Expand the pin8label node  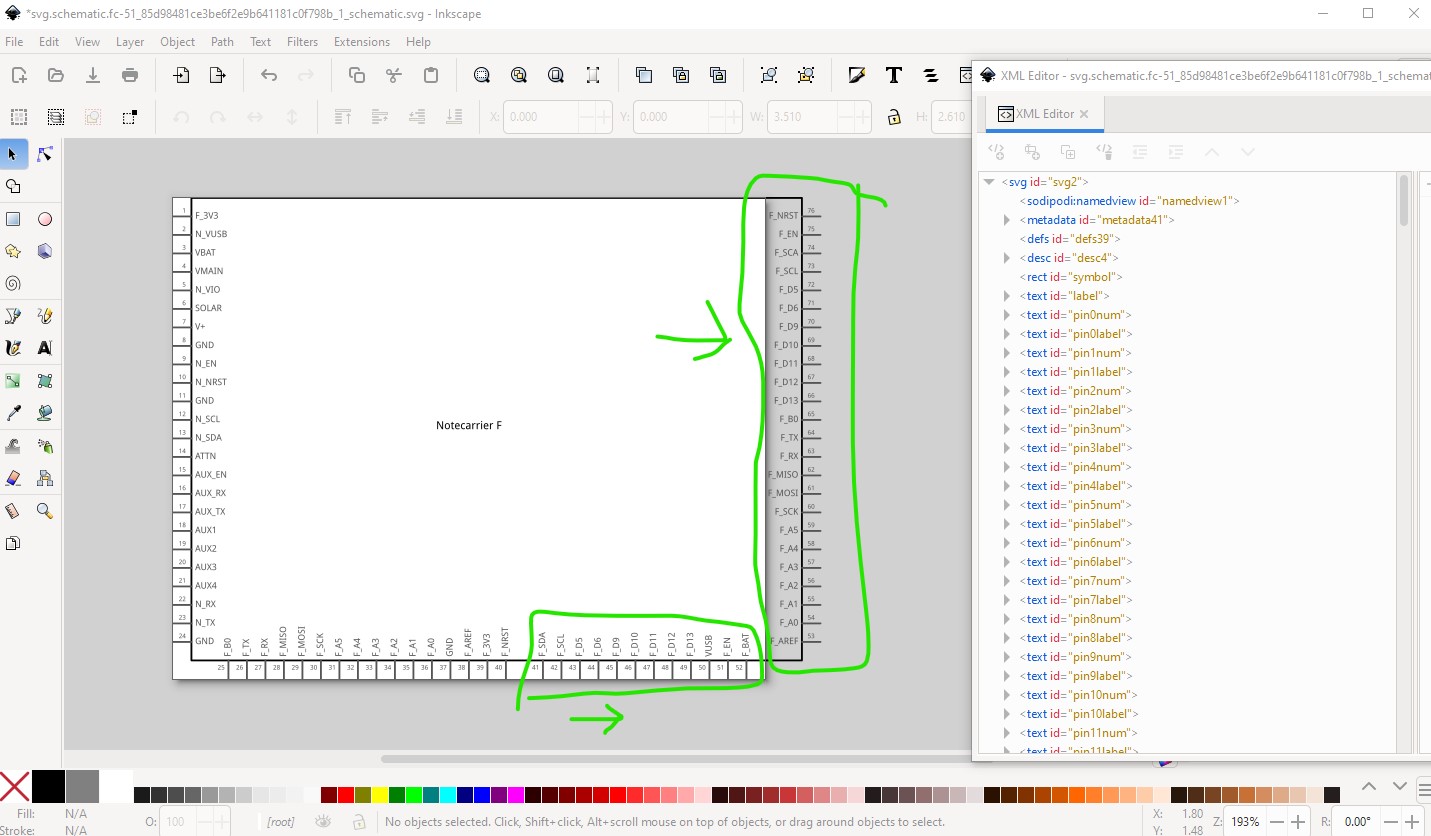(1007, 638)
